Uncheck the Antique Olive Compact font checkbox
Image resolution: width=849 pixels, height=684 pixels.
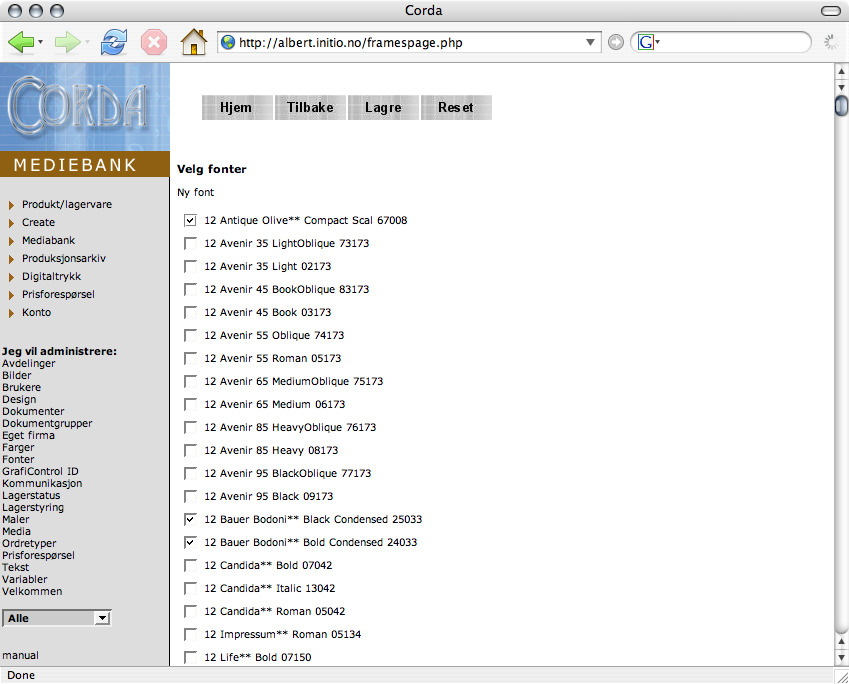190,220
